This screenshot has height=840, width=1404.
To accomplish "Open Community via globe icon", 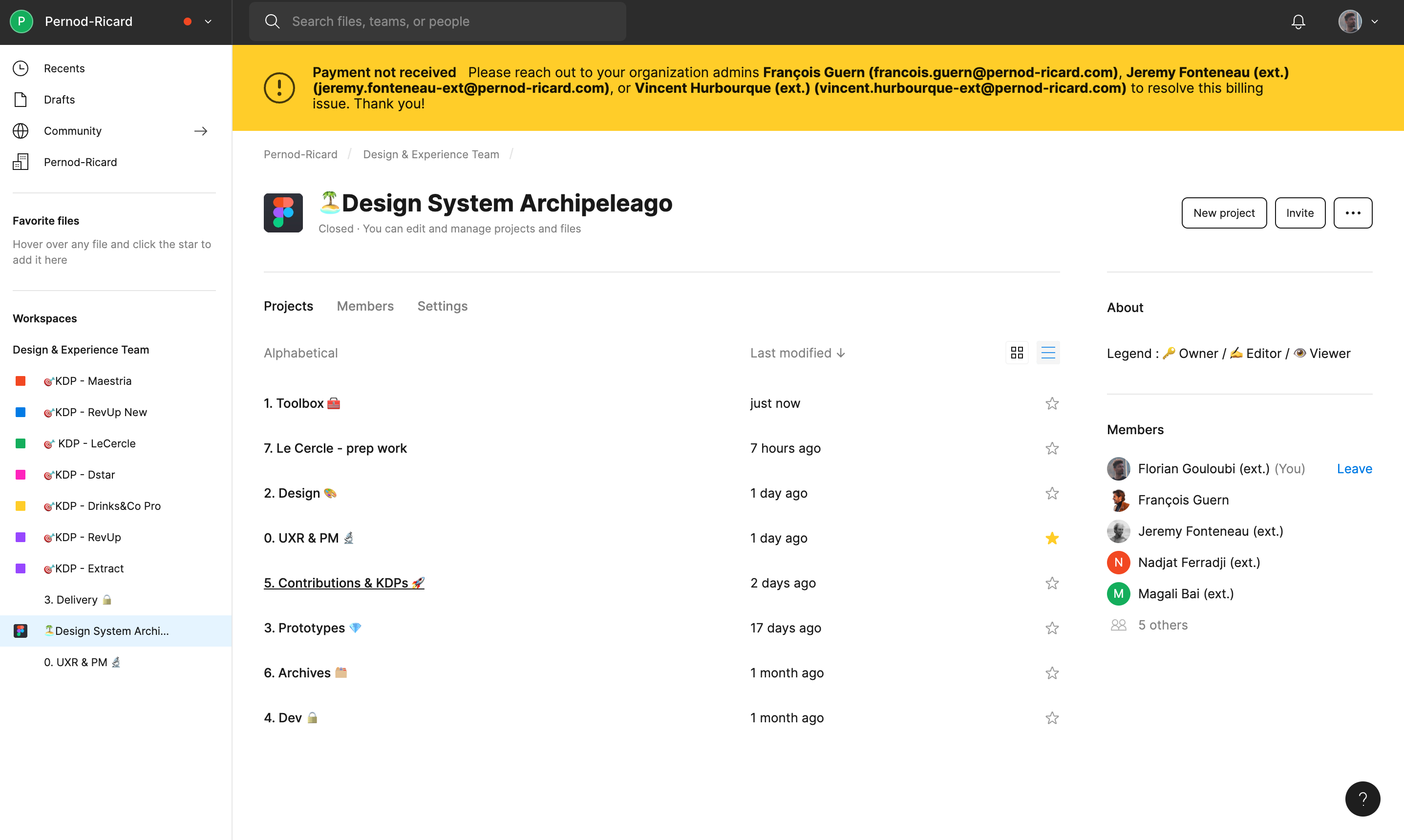I will pos(21,131).
